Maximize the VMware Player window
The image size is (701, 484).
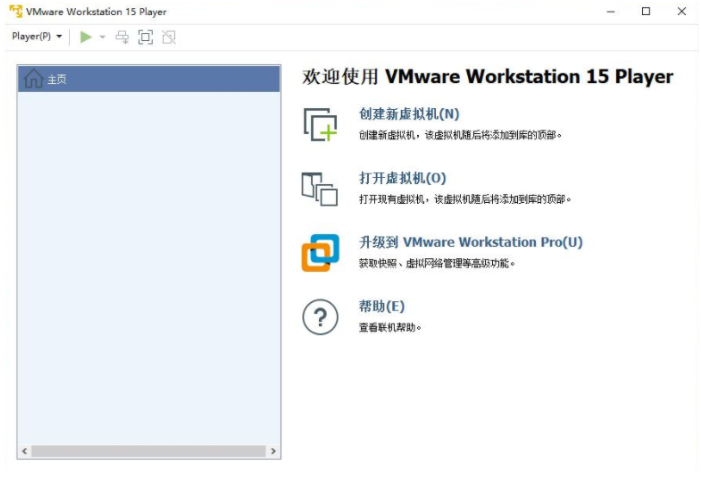point(646,11)
